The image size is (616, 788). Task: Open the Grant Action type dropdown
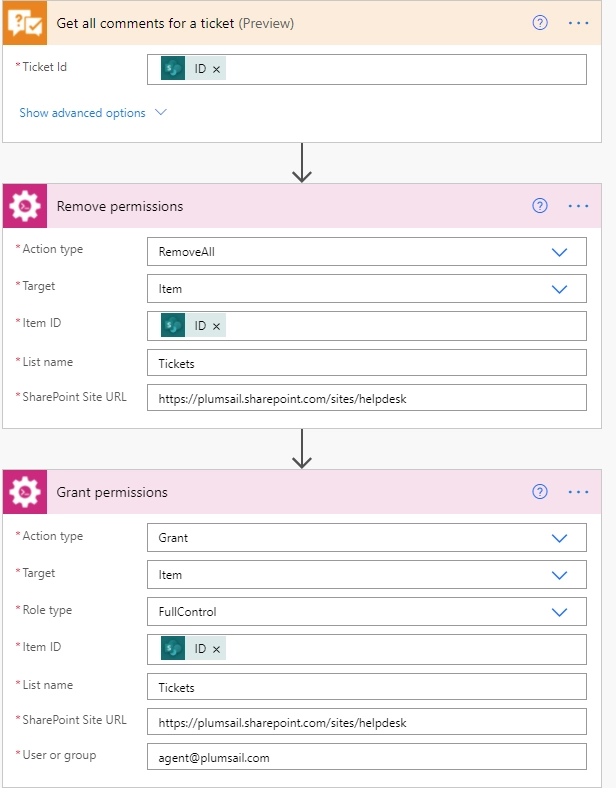pos(367,538)
